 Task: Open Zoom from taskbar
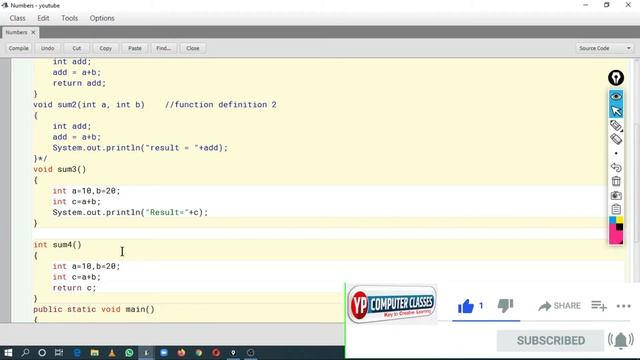[x=164, y=353]
